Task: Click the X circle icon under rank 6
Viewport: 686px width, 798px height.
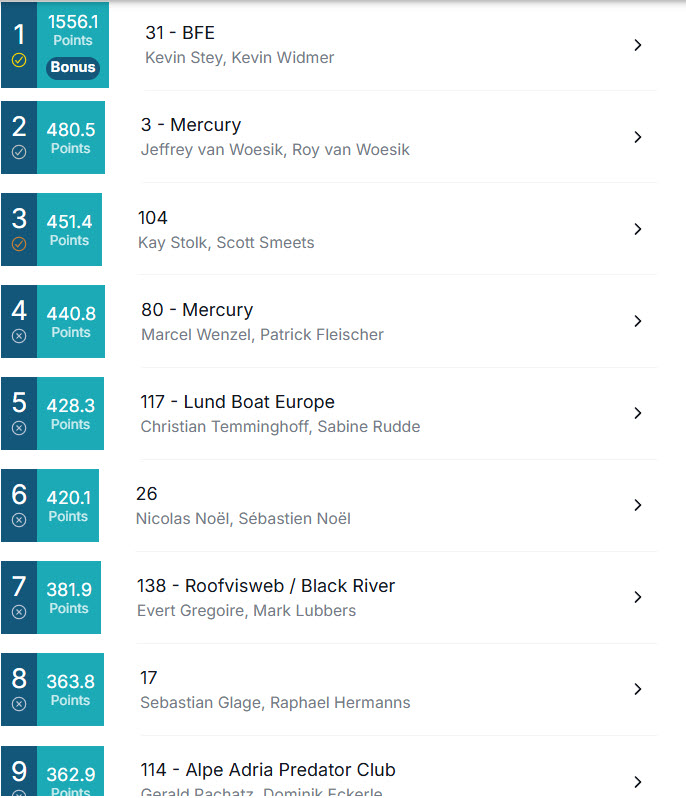Action: pos(18,520)
